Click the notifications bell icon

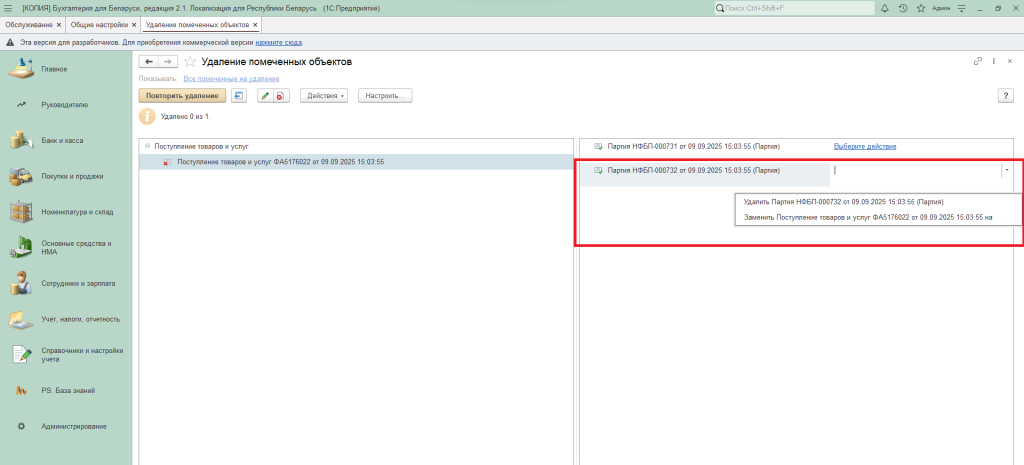(887, 8)
